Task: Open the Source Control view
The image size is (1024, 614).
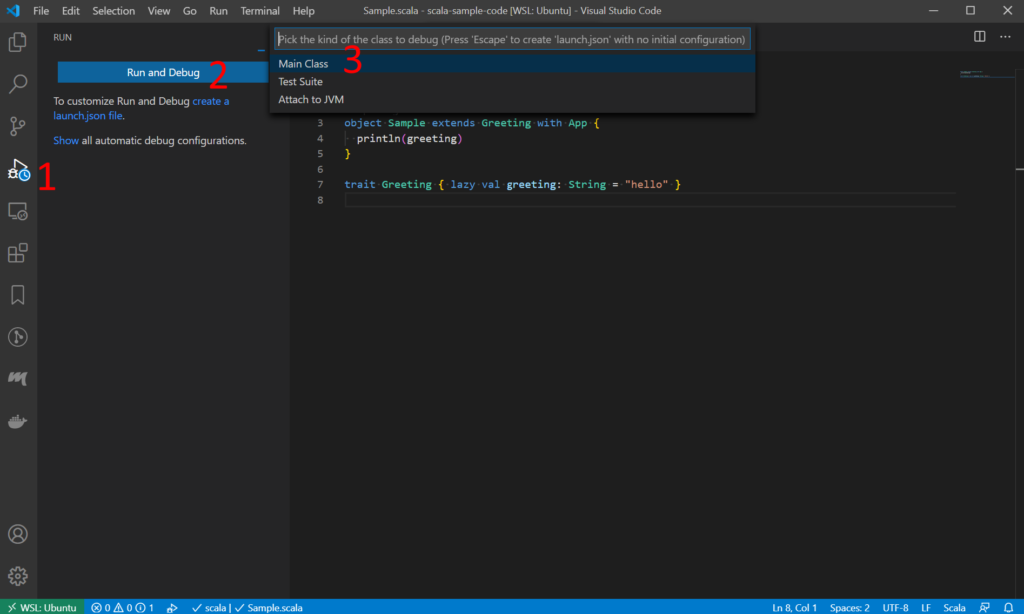Action: point(18,126)
